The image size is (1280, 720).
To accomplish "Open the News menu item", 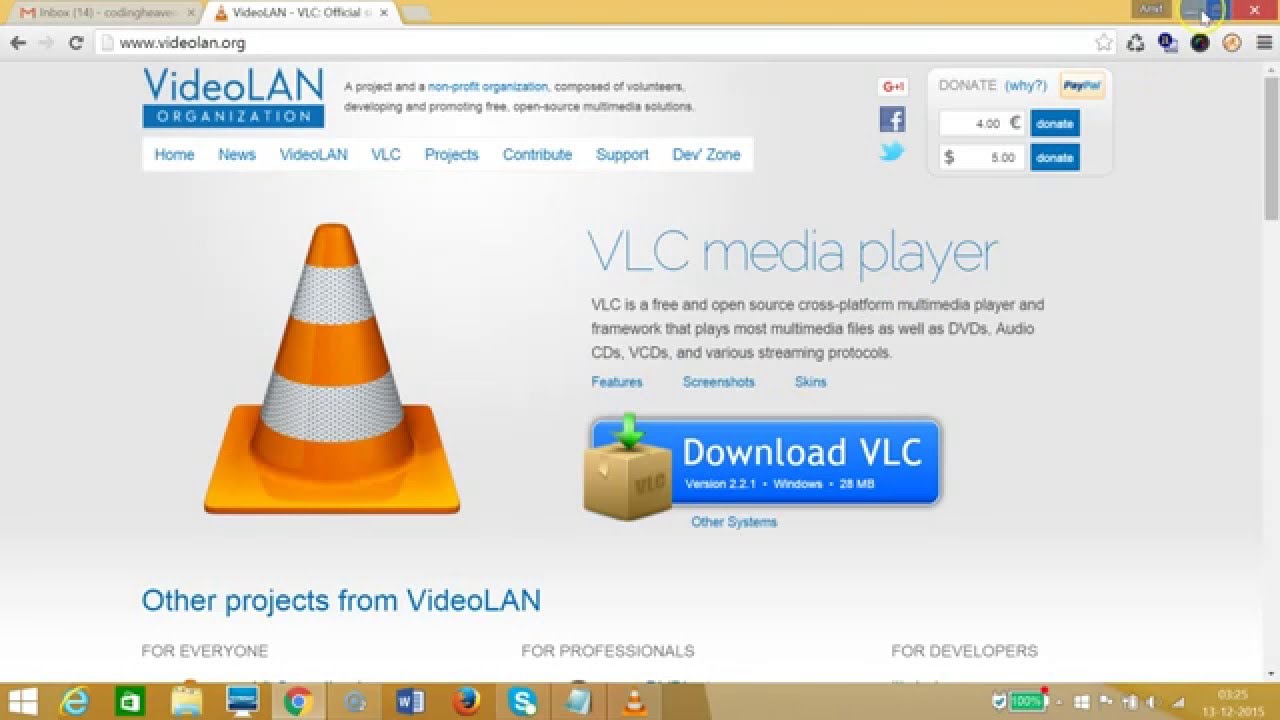I will [237, 154].
